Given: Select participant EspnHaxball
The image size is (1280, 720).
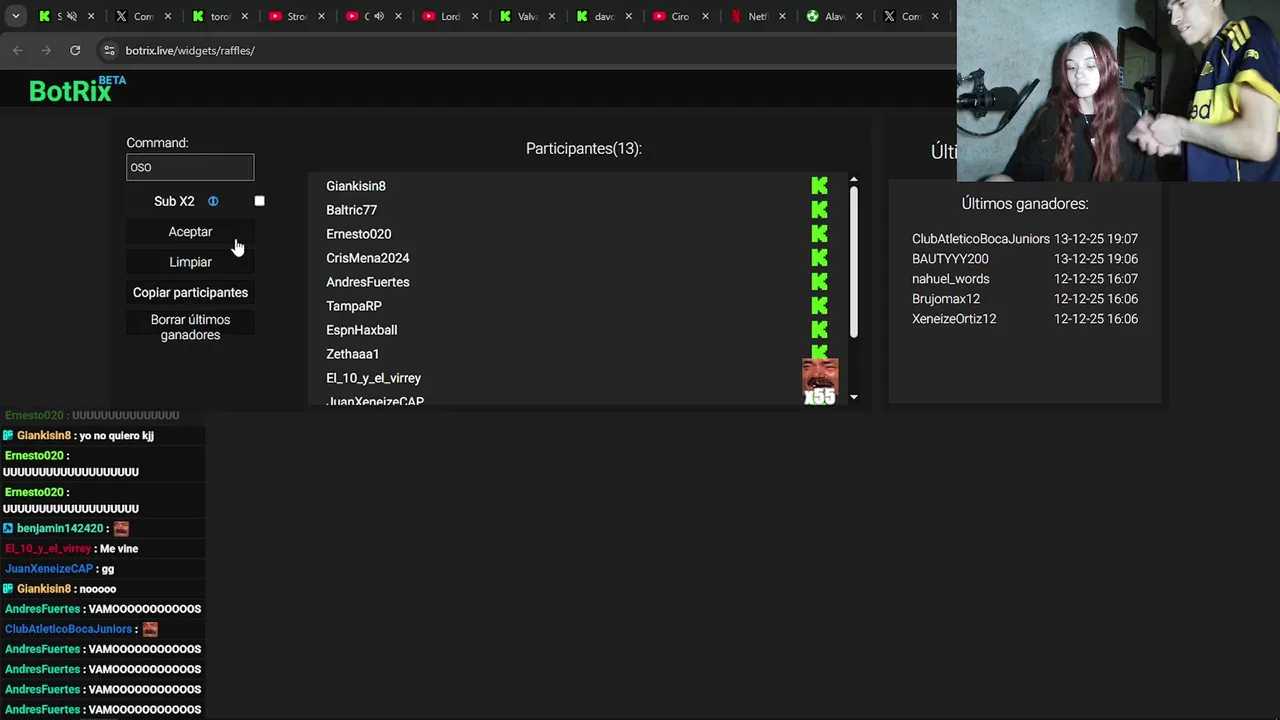Looking at the screenshot, I should tap(361, 330).
